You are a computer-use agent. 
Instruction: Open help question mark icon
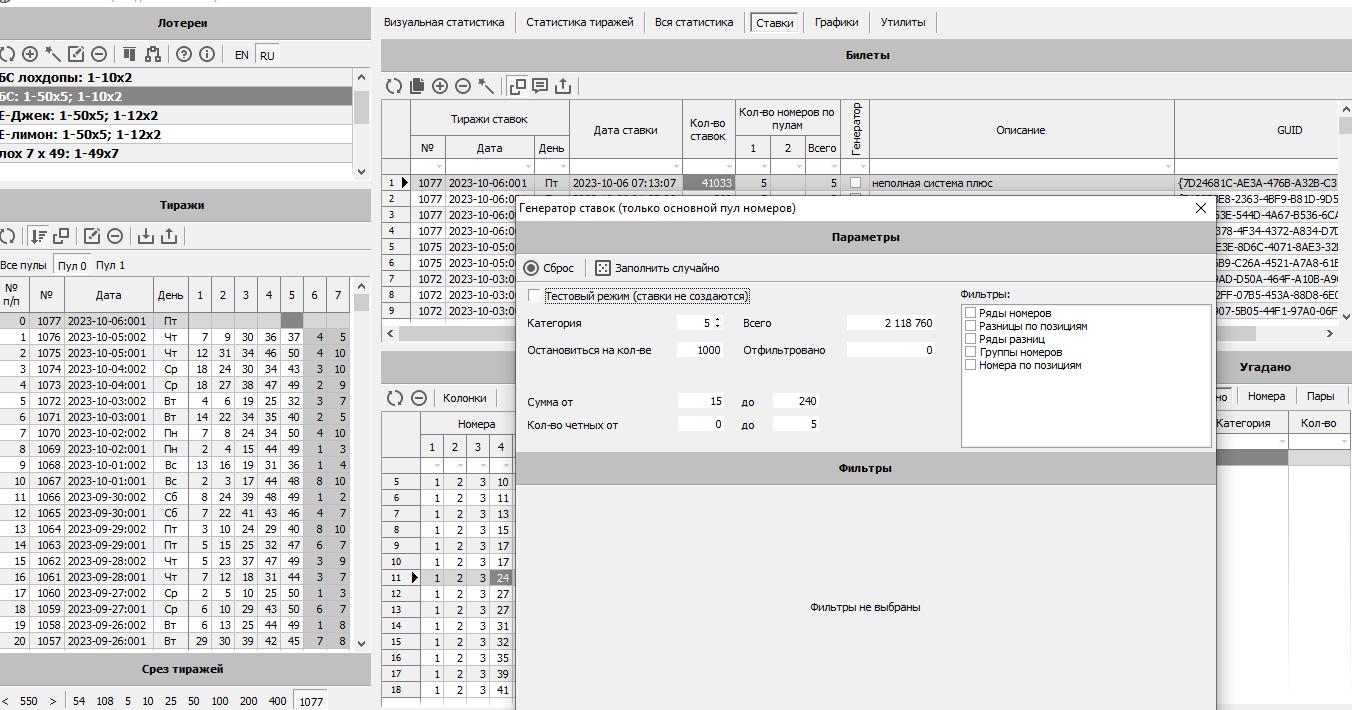(184, 55)
